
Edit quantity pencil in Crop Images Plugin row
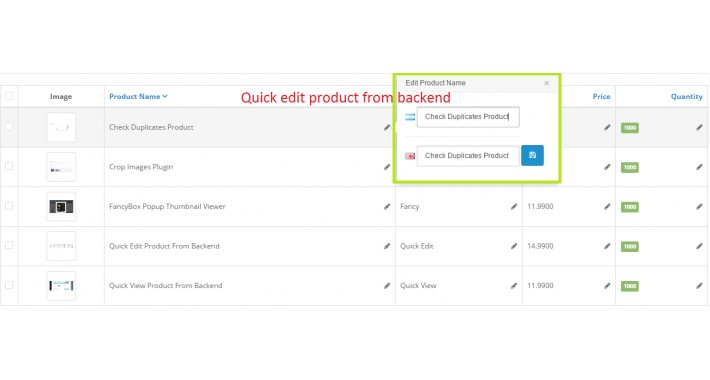tap(699, 167)
